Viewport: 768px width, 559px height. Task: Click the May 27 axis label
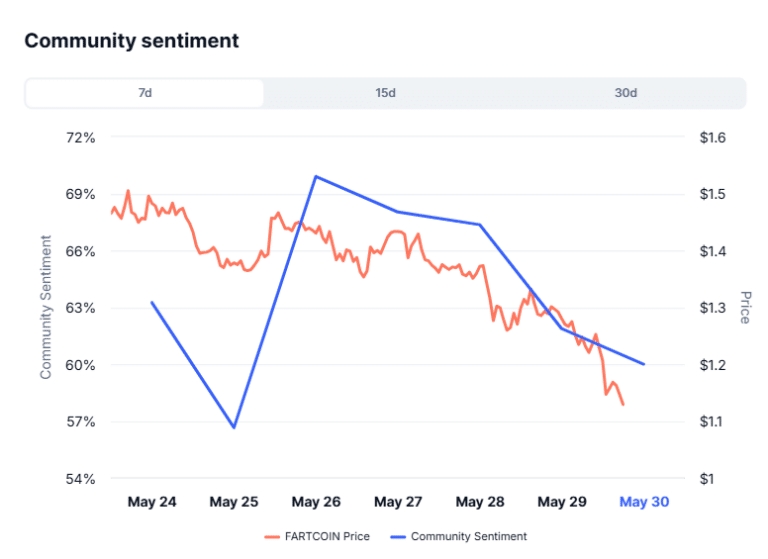[x=398, y=502]
